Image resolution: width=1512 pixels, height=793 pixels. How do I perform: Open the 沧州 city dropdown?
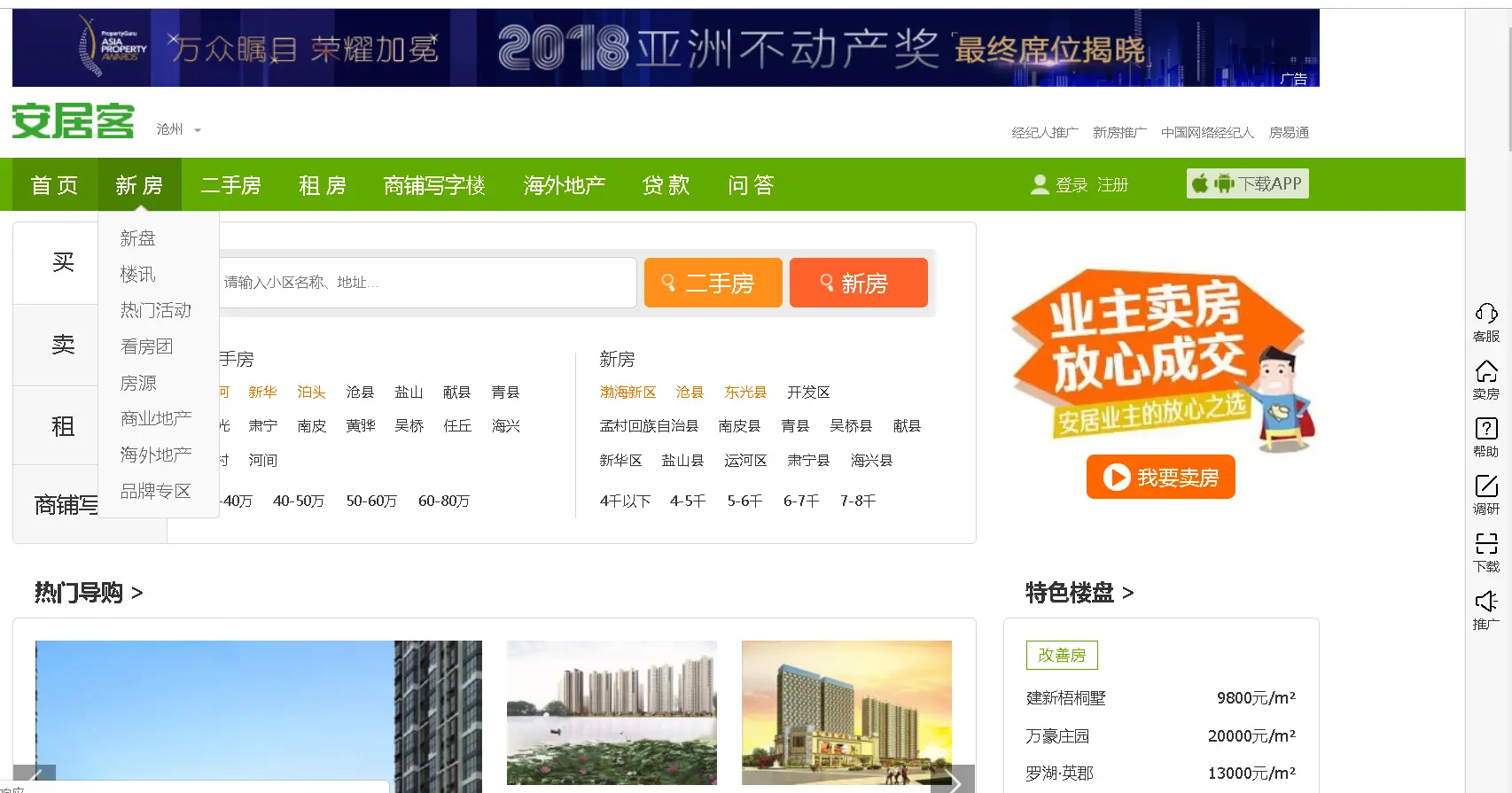pos(179,129)
